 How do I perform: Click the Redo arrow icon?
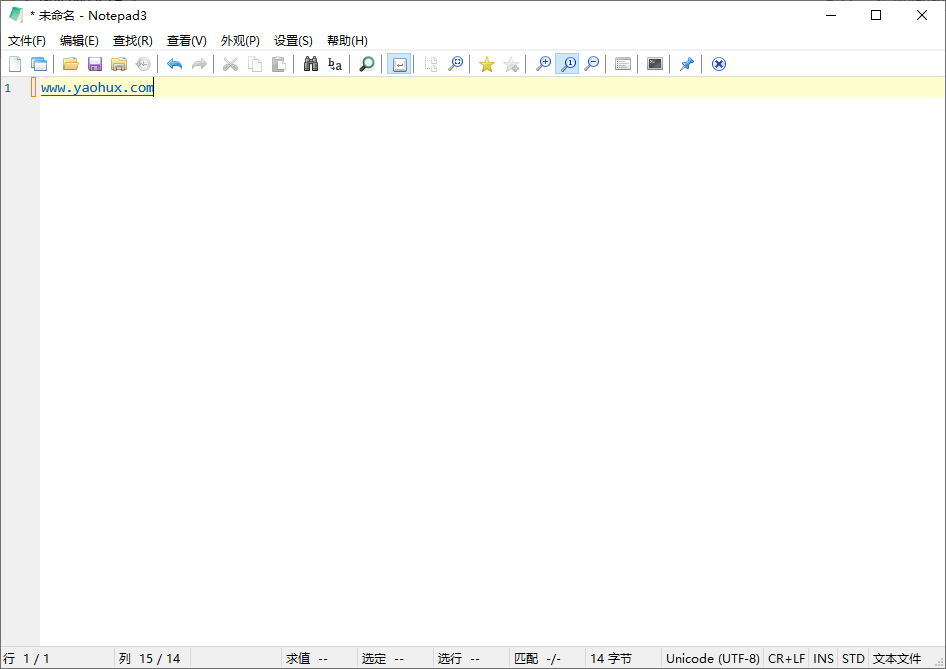coord(199,63)
